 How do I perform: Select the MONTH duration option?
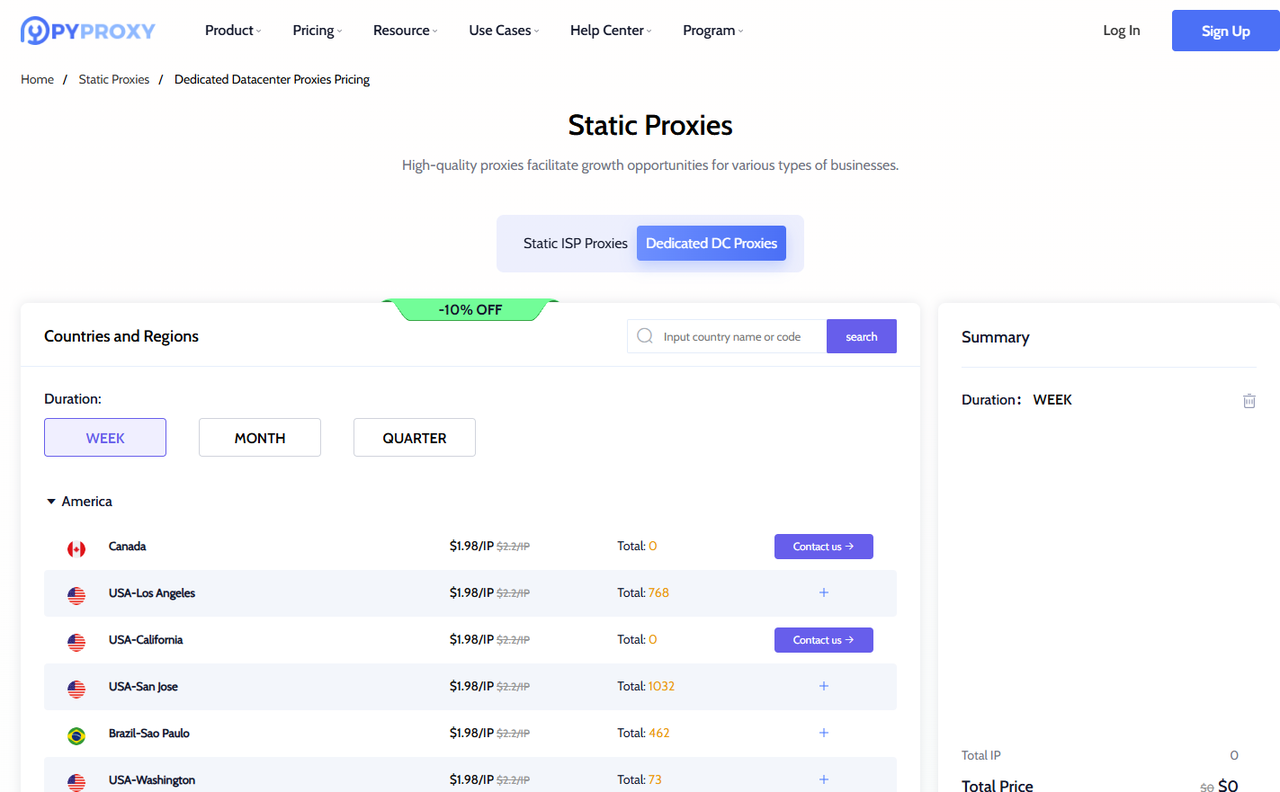tap(260, 438)
